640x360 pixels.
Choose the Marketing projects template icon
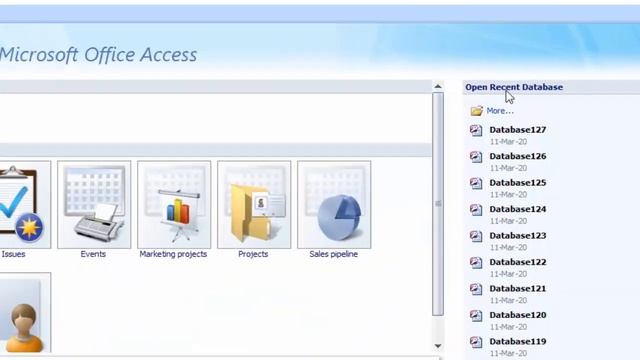(174, 204)
